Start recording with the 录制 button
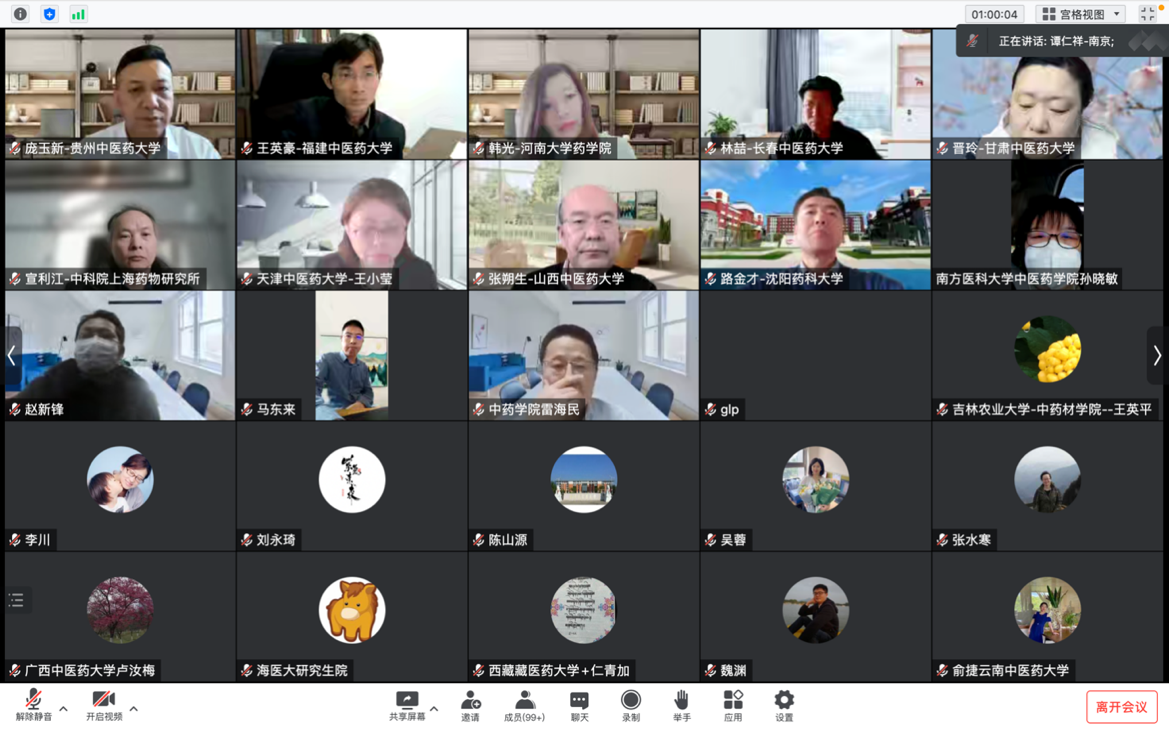The width and height of the screenshot is (1169, 731). point(630,704)
